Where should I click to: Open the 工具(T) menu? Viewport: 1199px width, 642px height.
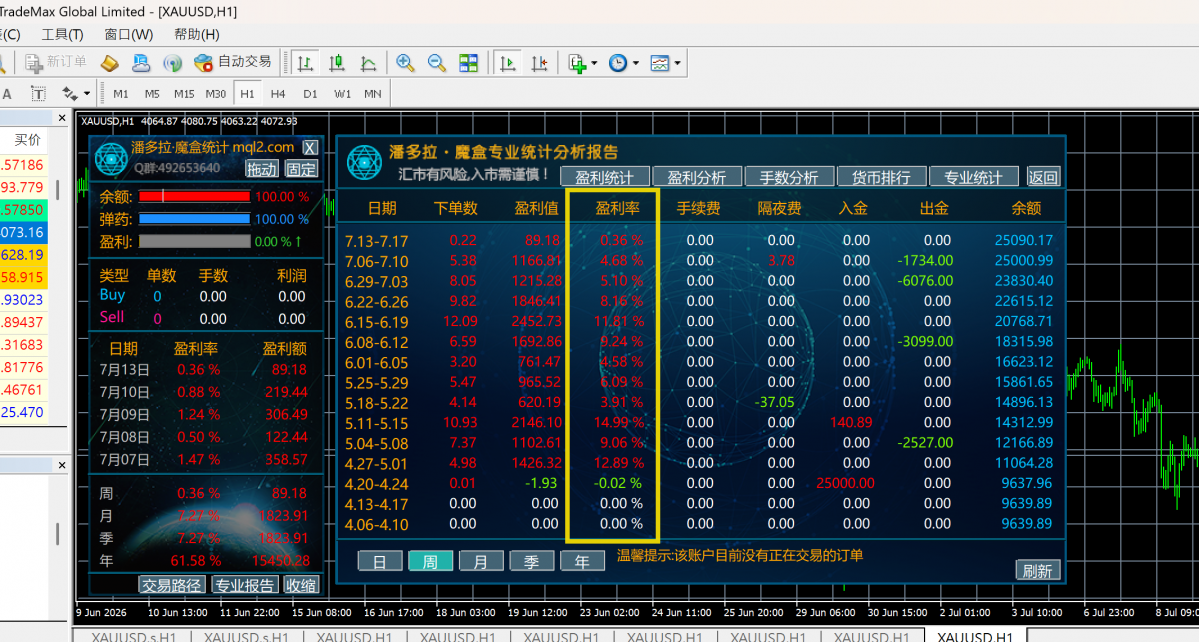62,34
